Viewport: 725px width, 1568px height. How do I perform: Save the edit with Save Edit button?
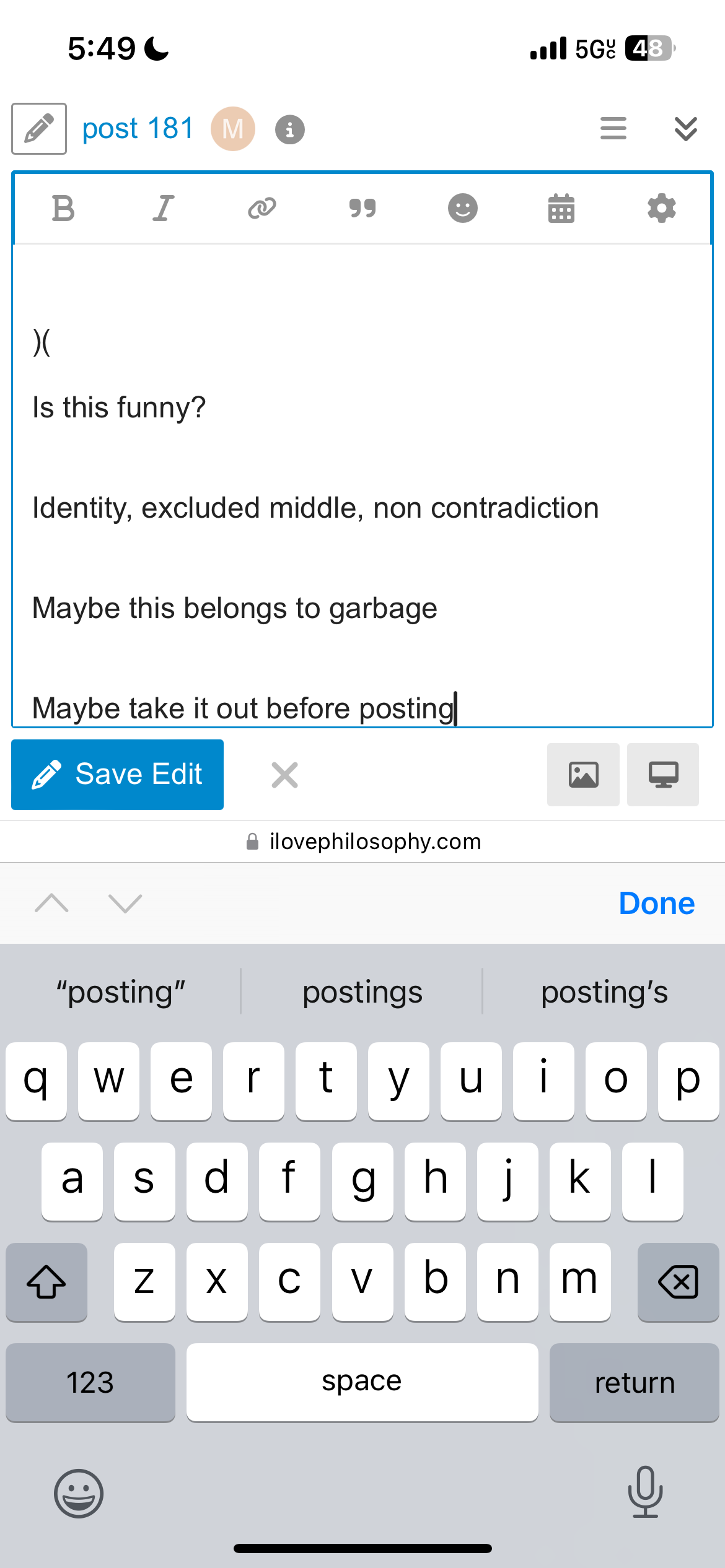pos(117,775)
